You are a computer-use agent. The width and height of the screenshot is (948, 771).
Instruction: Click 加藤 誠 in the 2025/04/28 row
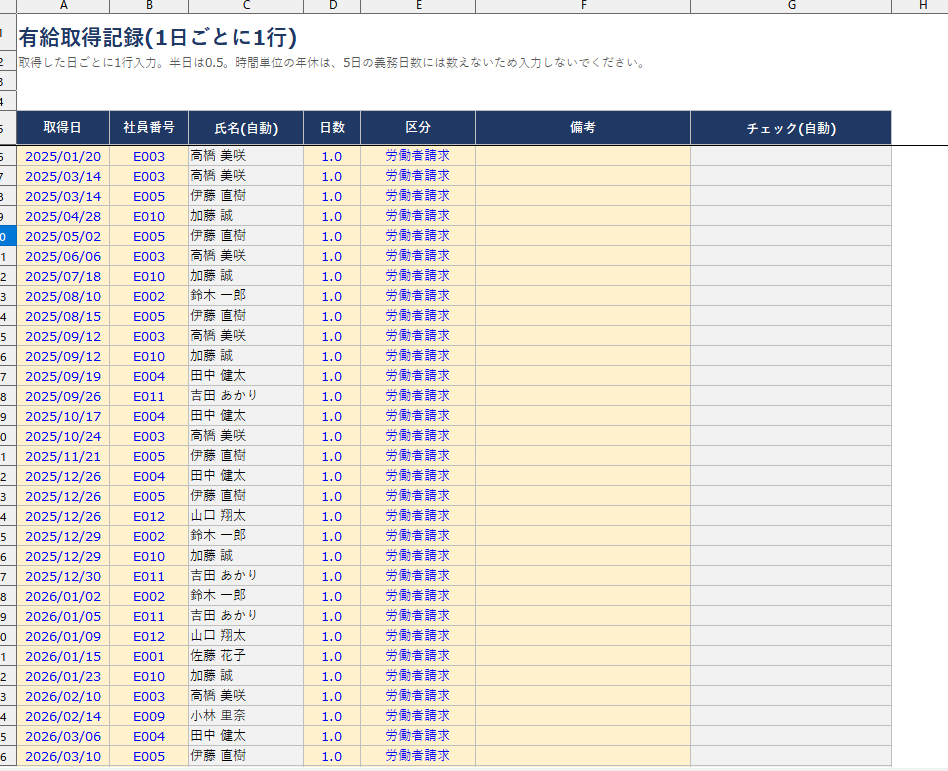point(246,216)
